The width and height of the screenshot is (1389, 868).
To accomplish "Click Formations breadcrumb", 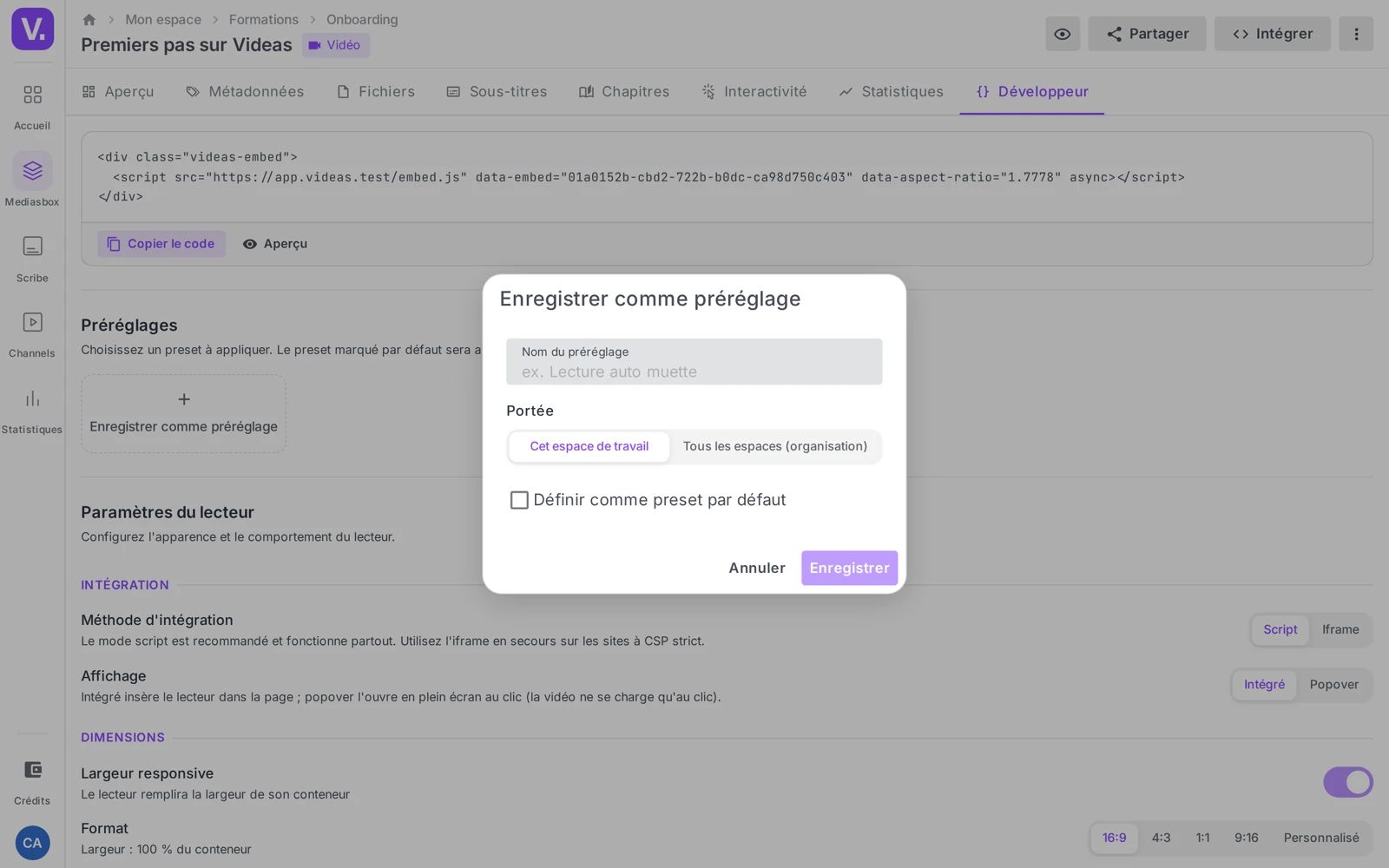I will 264,19.
